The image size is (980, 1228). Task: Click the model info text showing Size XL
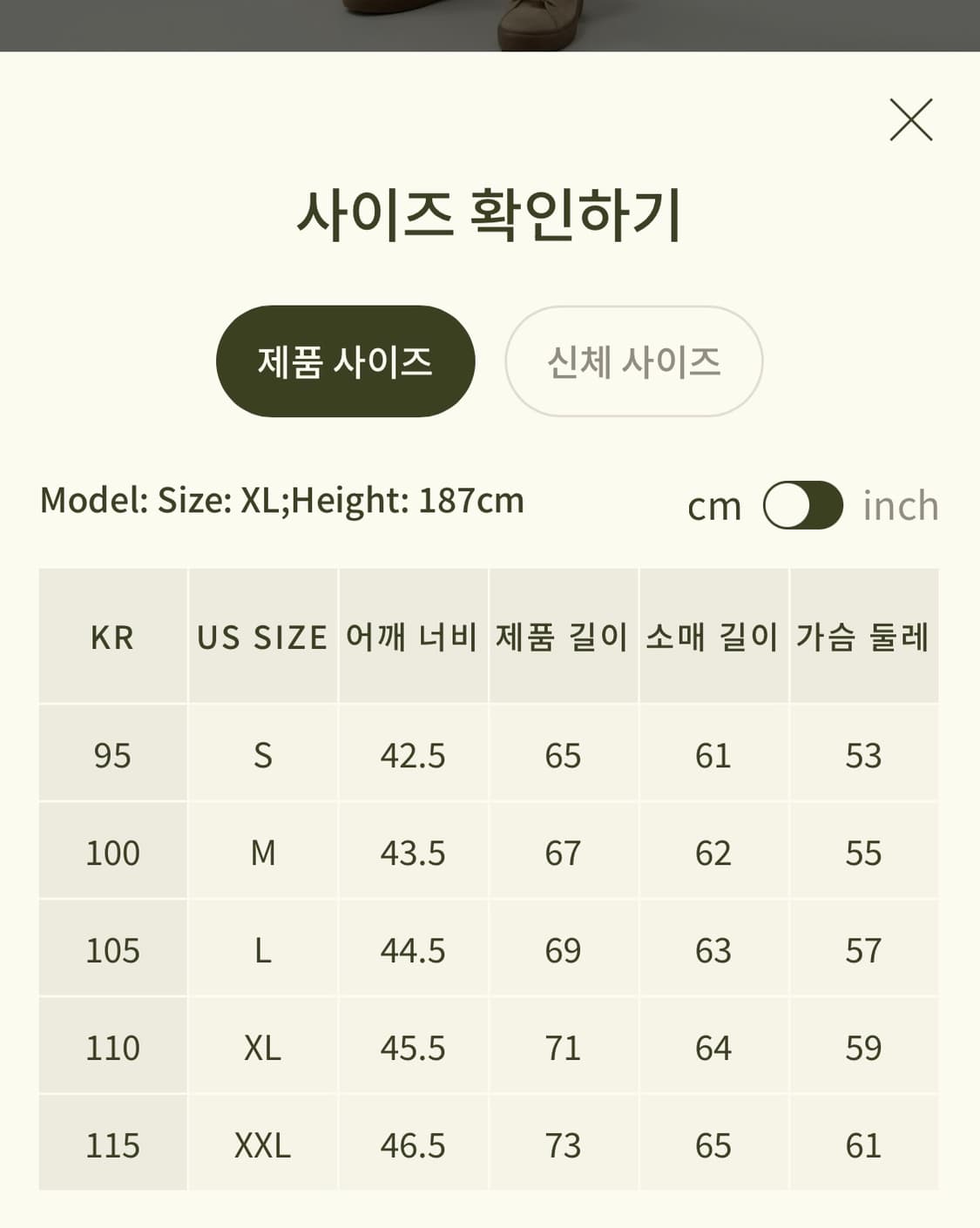point(280,499)
